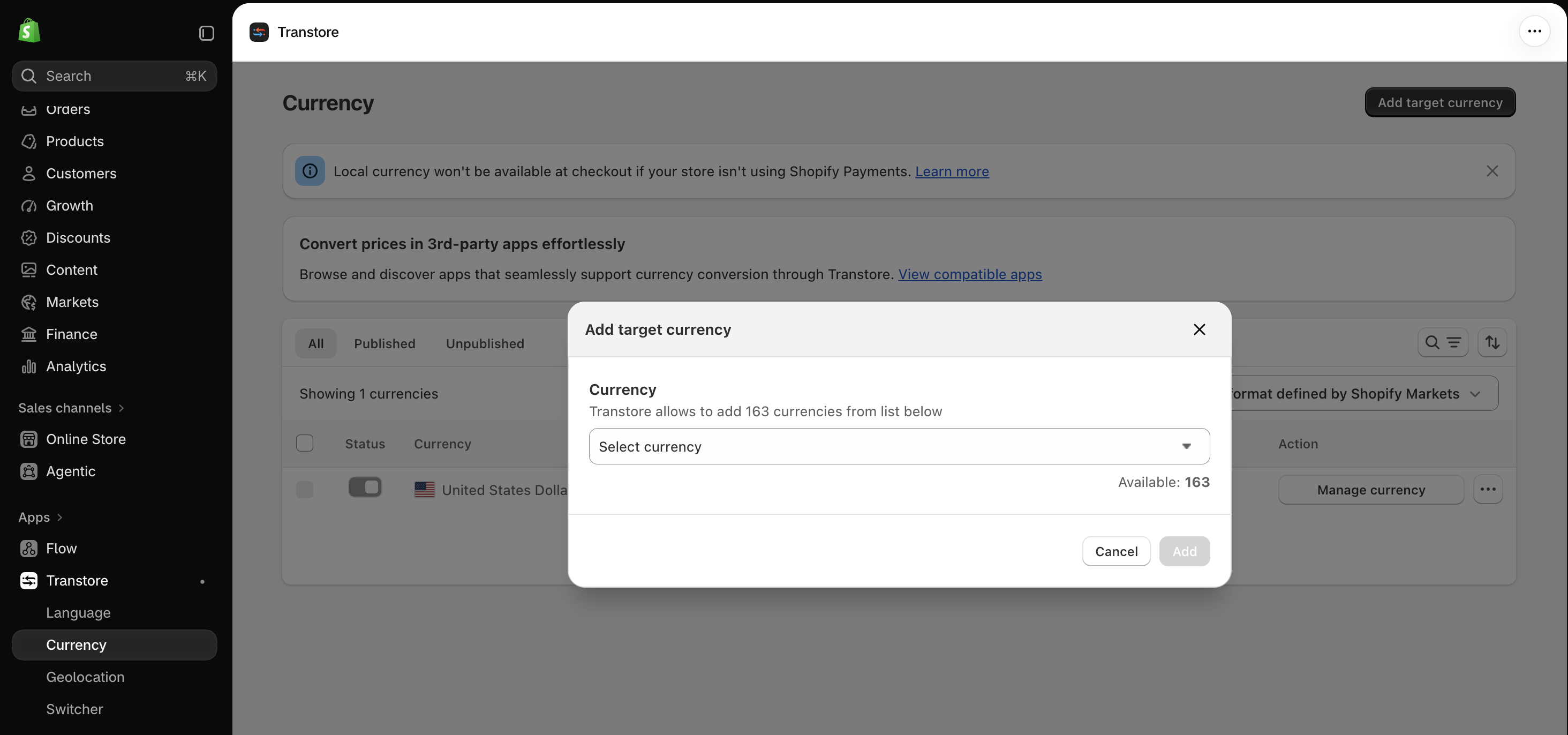The width and height of the screenshot is (1568, 735).
Task: Open Finance in the sidebar
Action: 71,334
